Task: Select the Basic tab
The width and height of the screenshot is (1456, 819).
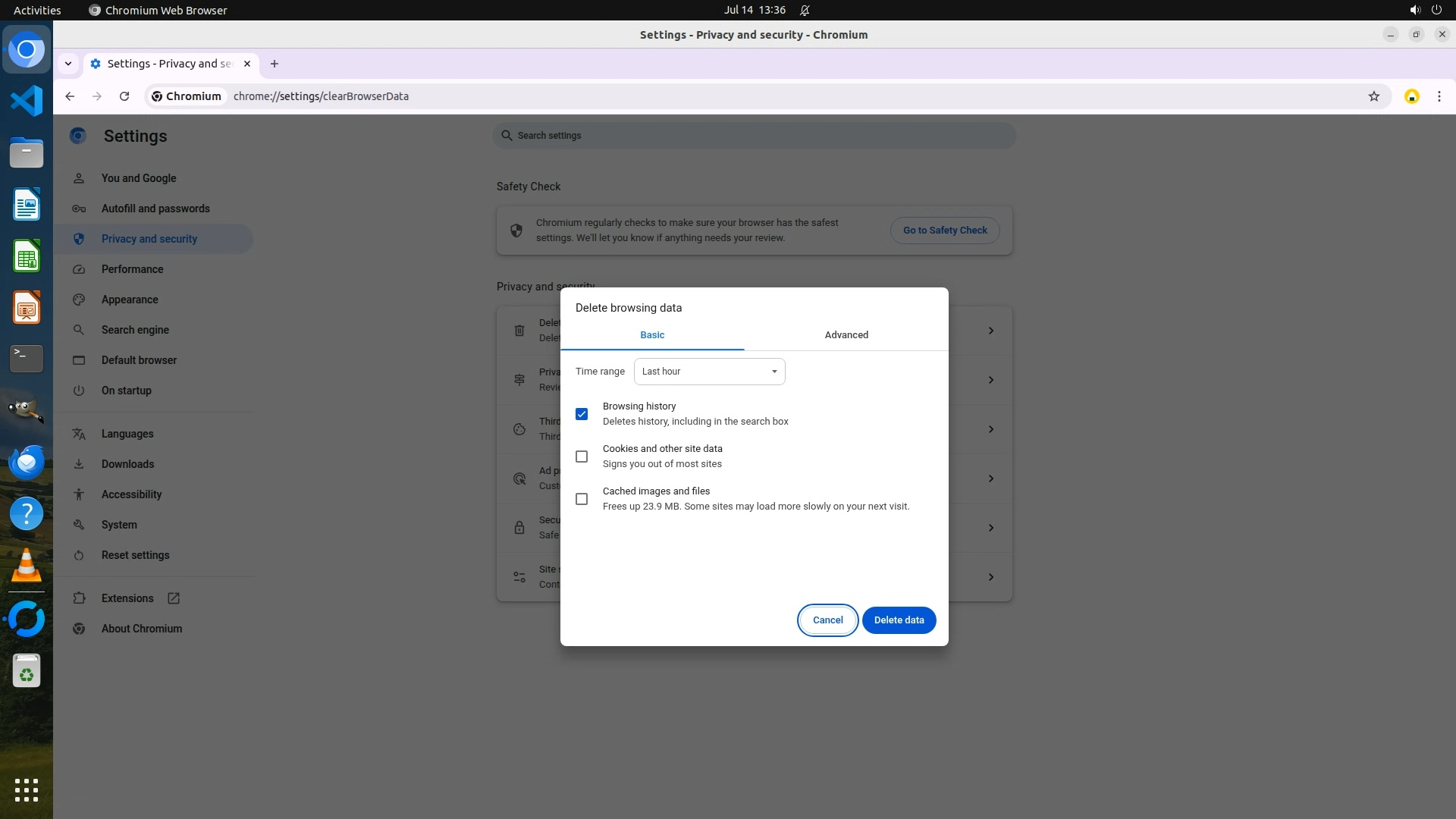Action: (x=652, y=335)
